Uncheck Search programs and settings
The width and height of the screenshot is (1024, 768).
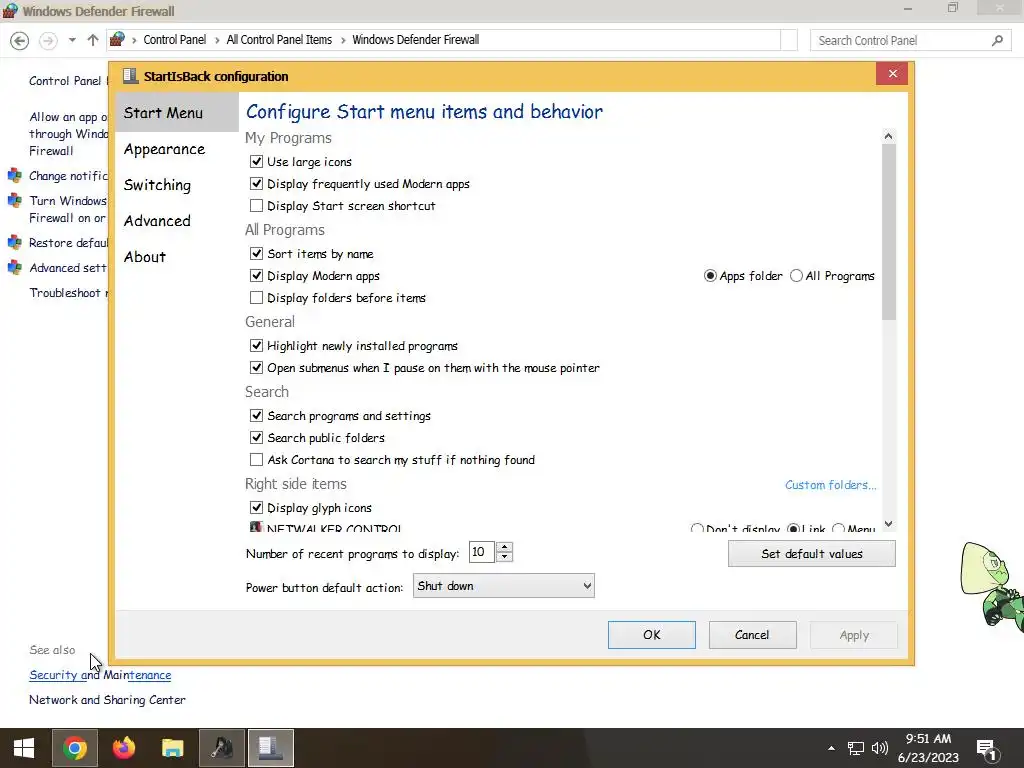pos(256,415)
